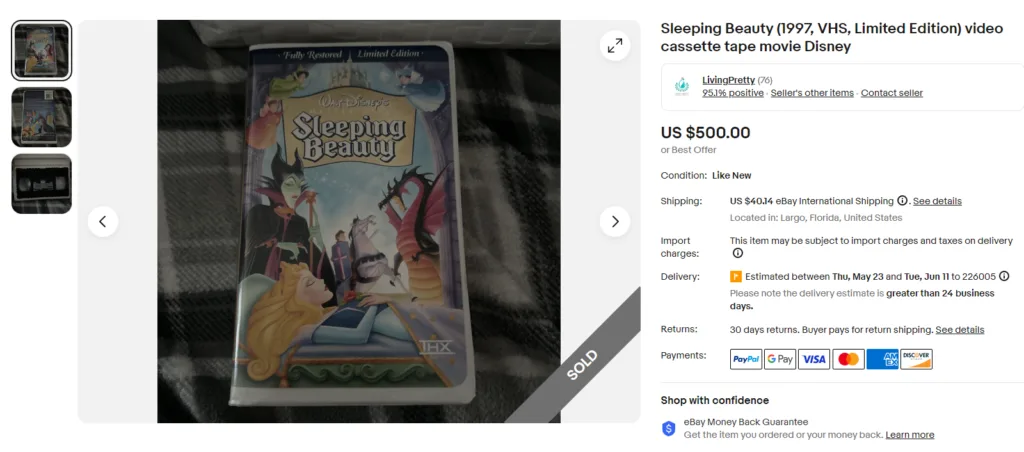The width and height of the screenshot is (1024, 452).
Task: Click the LivingPretty seller logo
Action: 682,87
